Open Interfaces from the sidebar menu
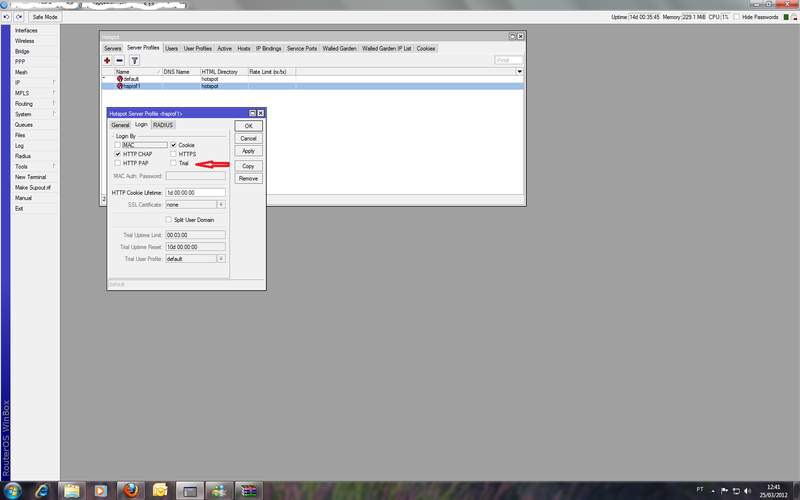Screen dimensions: 800x500 [26, 30]
